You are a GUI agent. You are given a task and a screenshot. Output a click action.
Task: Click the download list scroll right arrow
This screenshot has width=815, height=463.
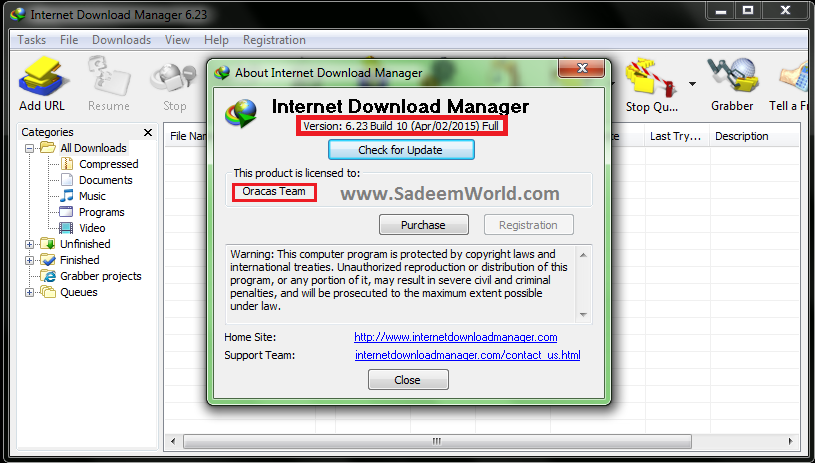tap(791, 442)
